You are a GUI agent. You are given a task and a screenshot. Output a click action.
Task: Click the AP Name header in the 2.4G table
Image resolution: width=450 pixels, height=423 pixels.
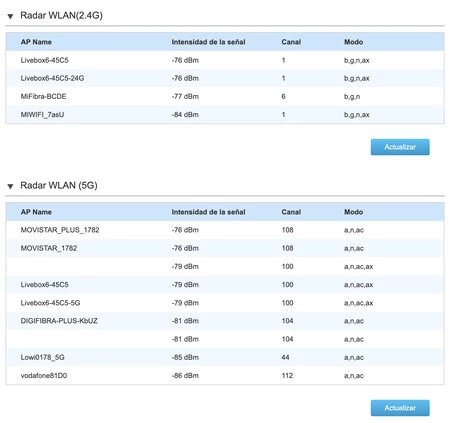(36, 42)
